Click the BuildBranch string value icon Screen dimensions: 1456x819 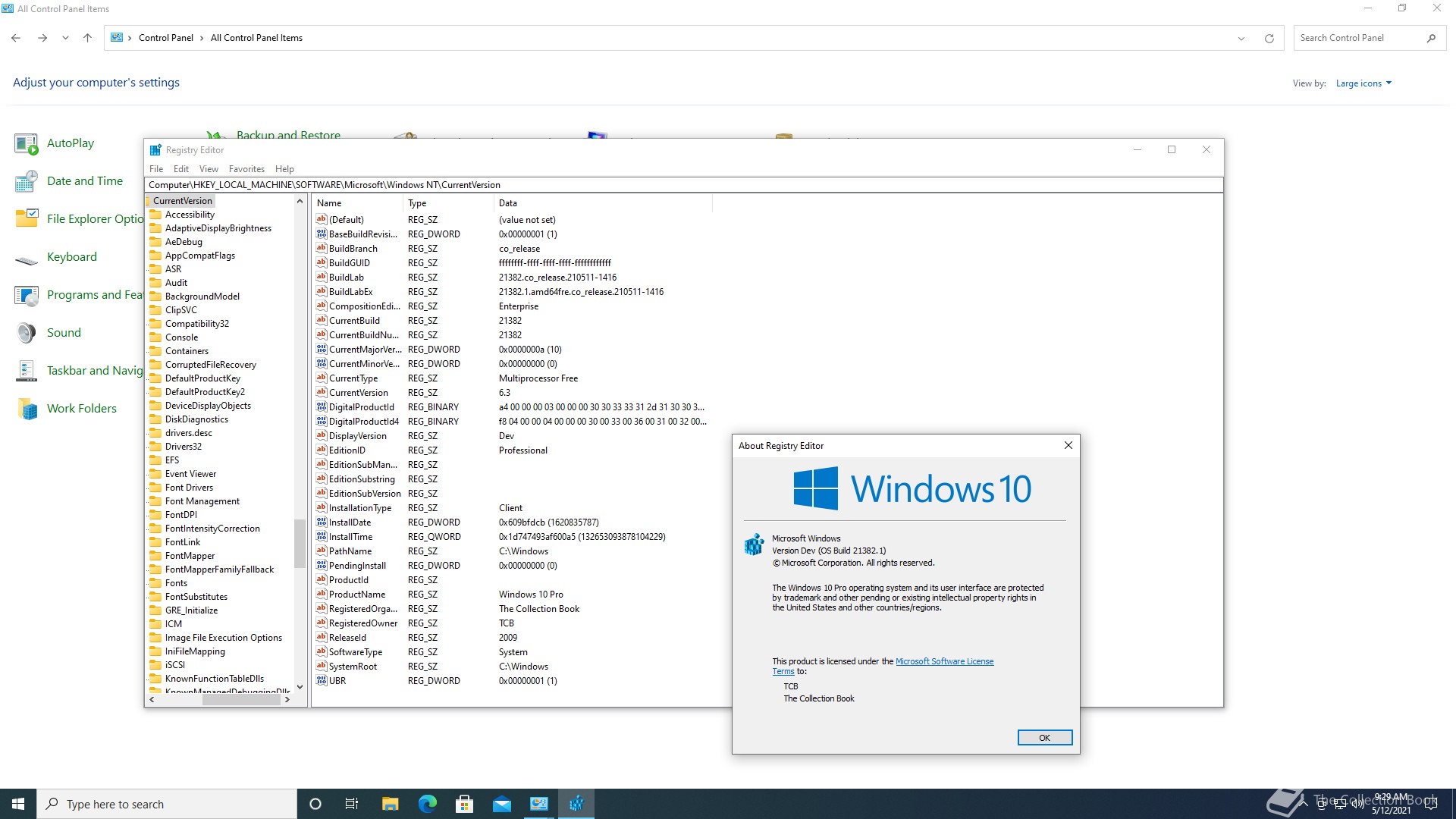(322, 248)
